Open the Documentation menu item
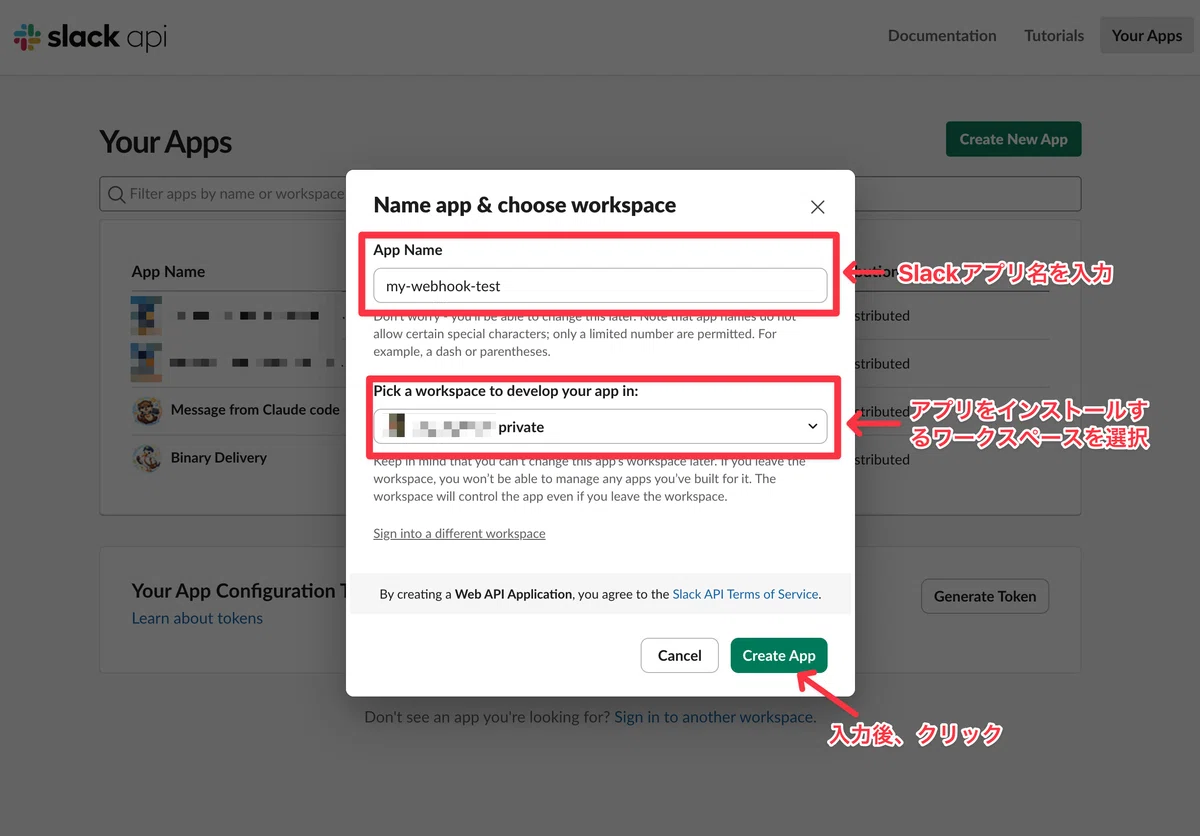 tap(942, 35)
